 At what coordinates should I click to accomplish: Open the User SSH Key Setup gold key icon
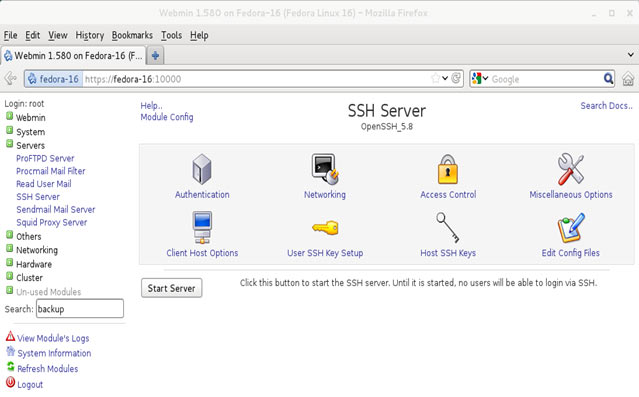point(325,228)
